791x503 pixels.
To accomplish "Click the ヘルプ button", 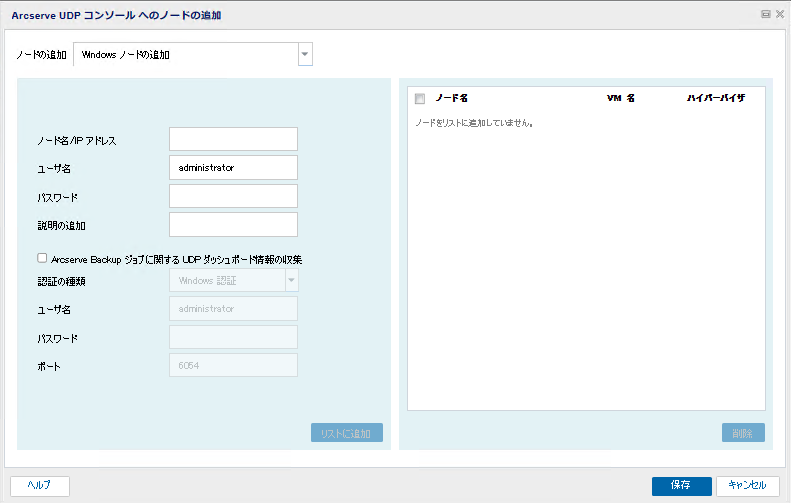I will (x=40, y=485).
